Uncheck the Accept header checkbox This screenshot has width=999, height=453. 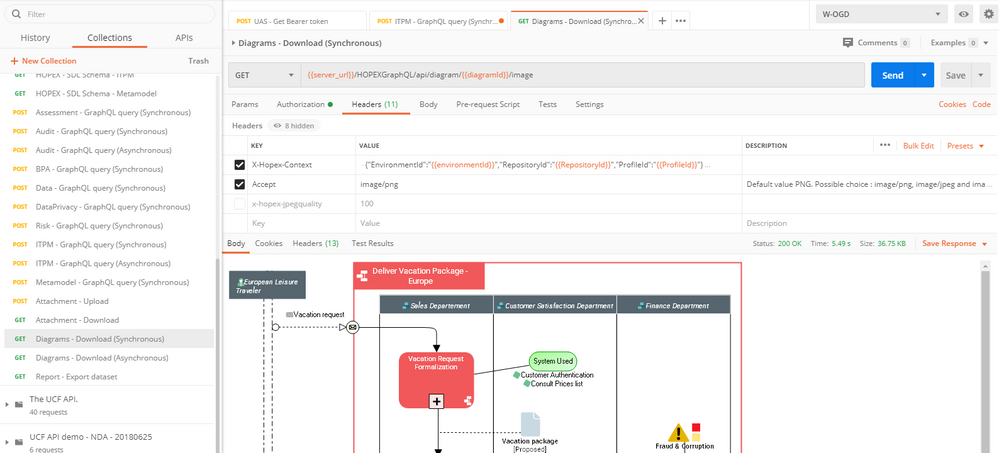pos(239,184)
